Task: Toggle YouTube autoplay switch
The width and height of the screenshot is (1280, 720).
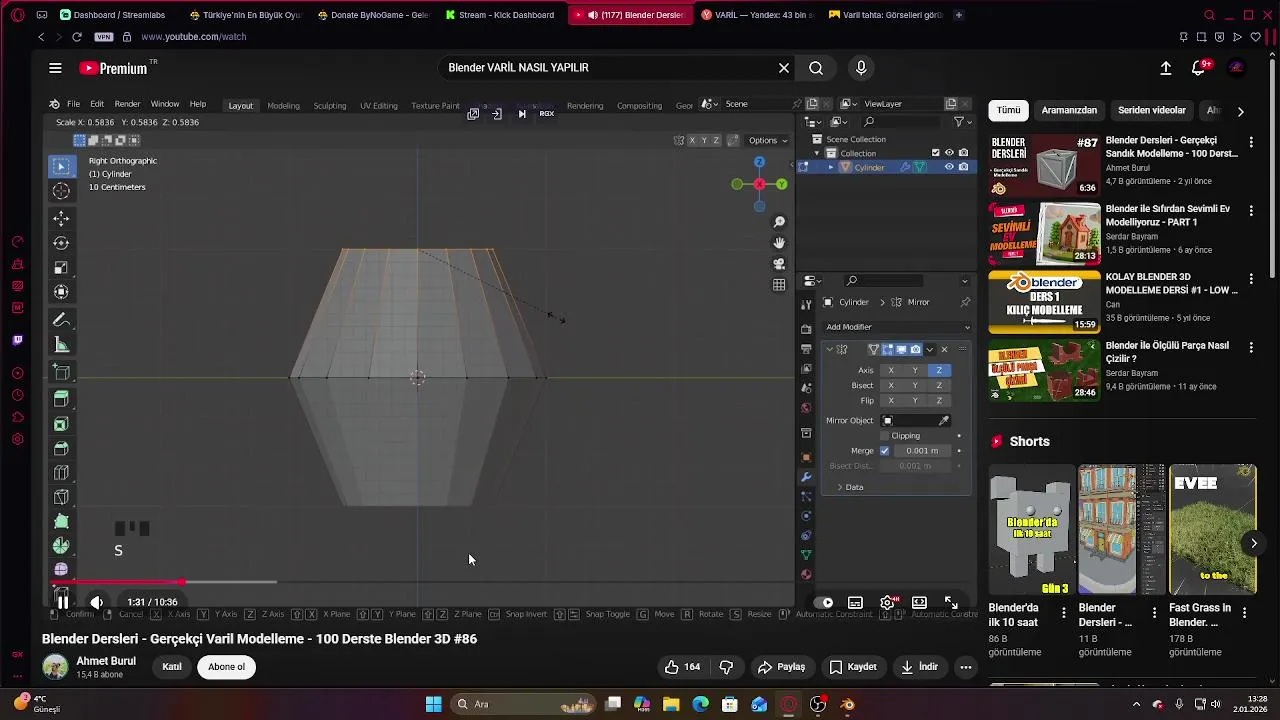Action: [824, 603]
